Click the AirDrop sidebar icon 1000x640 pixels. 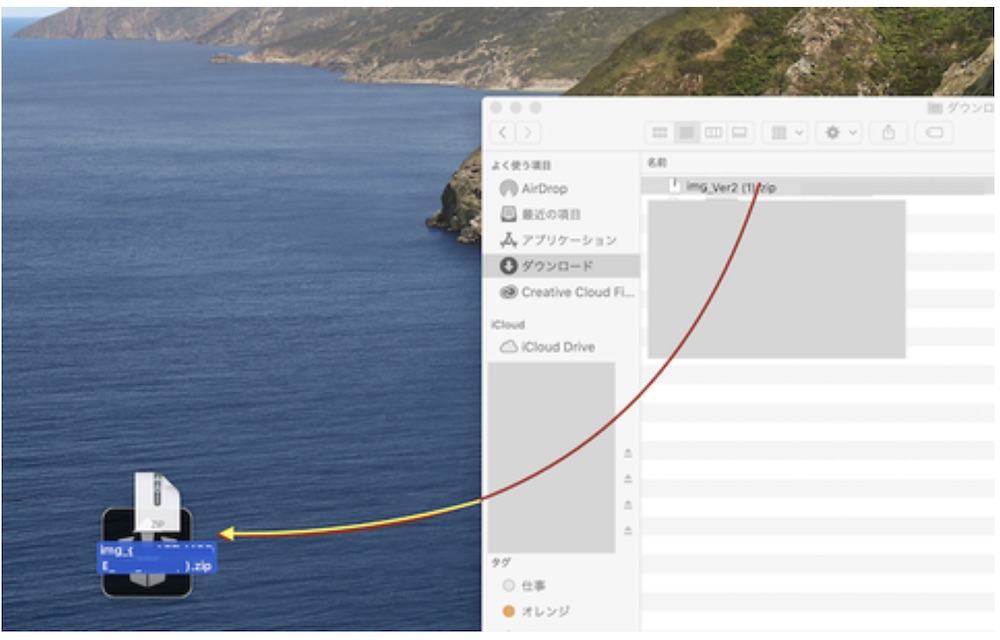click(x=508, y=189)
